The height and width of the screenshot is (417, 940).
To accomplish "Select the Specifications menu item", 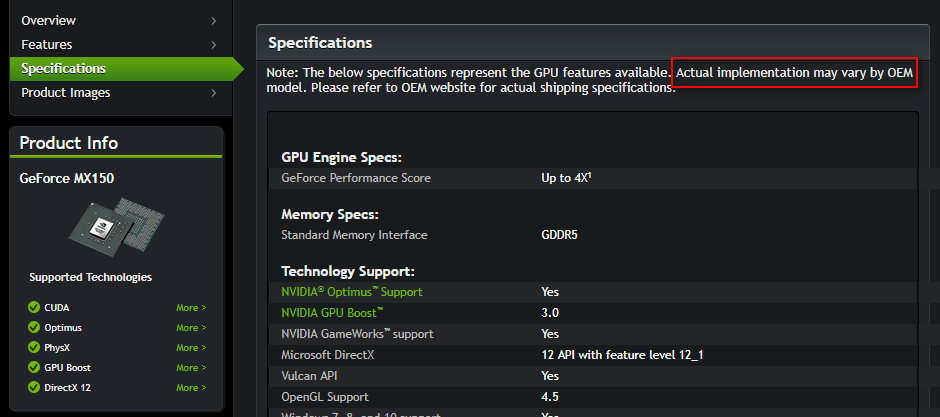I will 63,69.
